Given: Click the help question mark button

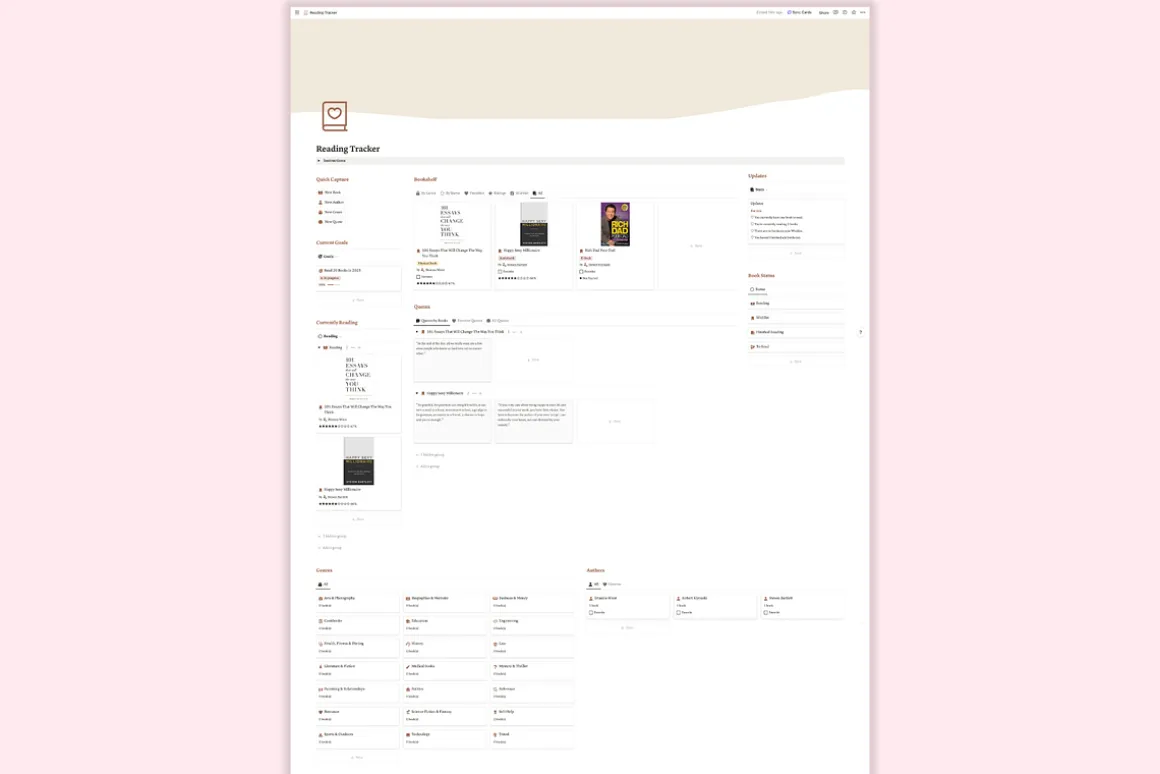Looking at the screenshot, I should click(x=860, y=332).
